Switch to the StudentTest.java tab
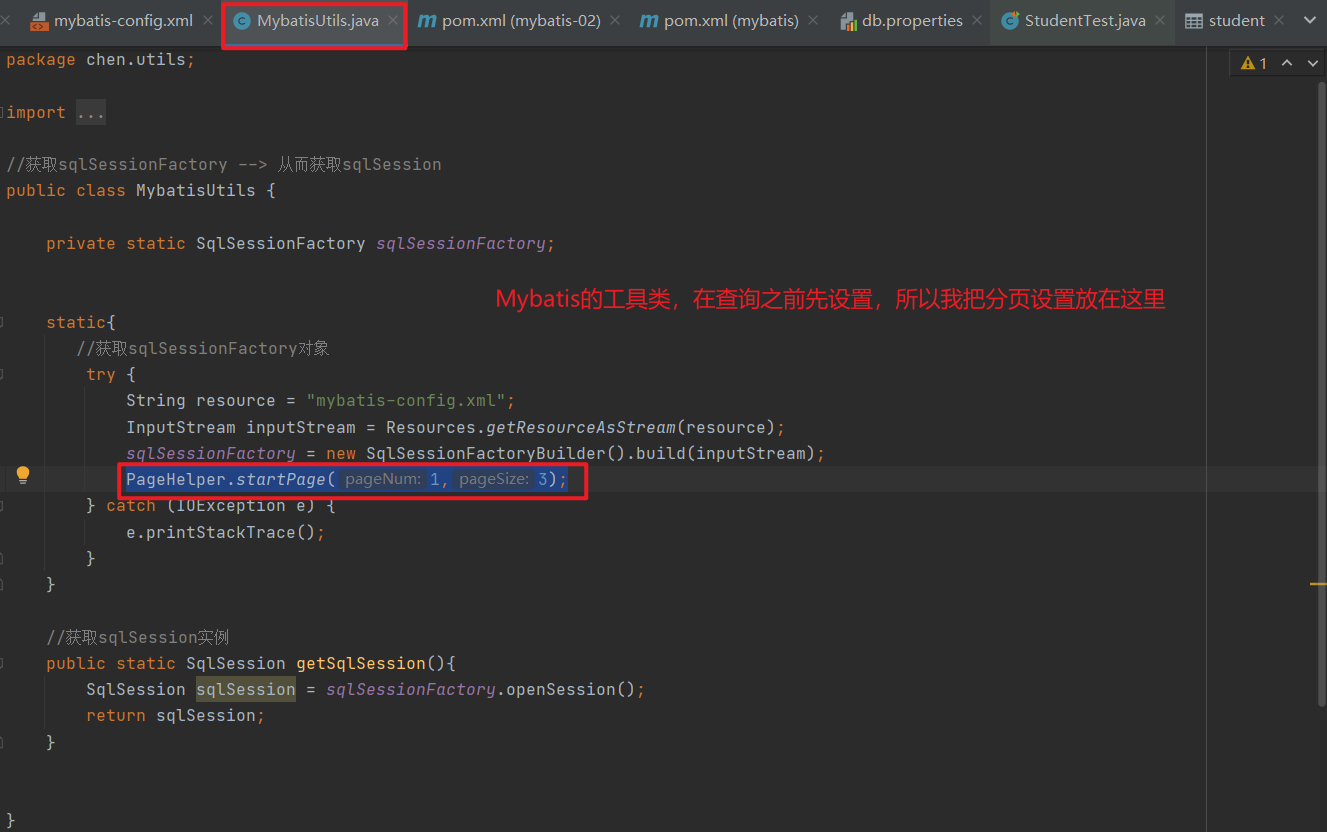Screen dimensions: 1327x832 click(1083, 21)
